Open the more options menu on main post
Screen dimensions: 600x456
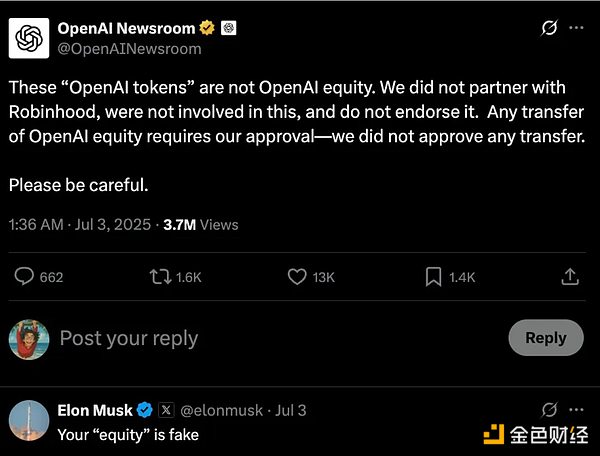coord(575,28)
